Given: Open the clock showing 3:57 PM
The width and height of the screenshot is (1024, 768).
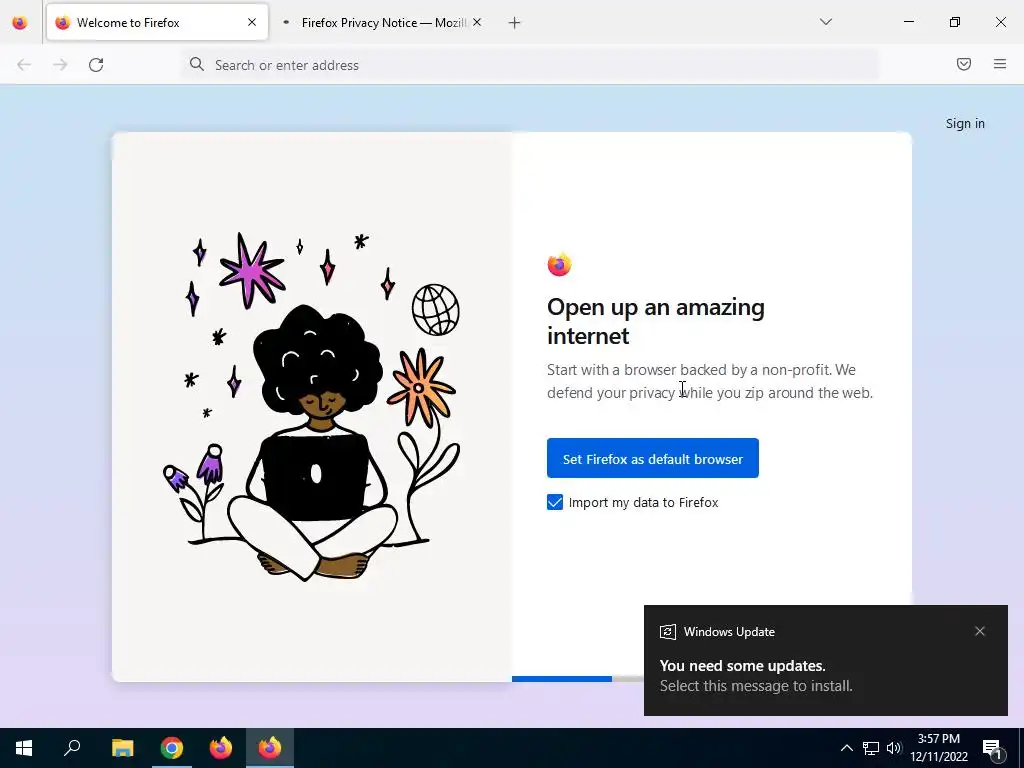Looking at the screenshot, I should [939, 748].
